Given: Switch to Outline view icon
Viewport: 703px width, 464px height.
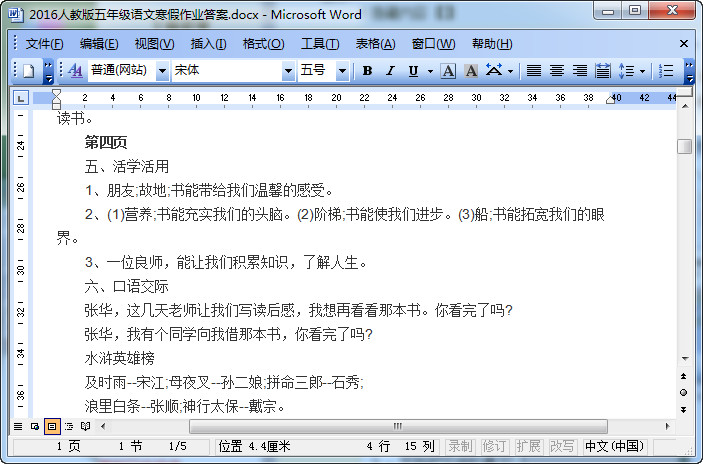Looking at the screenshot, I should coord(69,426).
